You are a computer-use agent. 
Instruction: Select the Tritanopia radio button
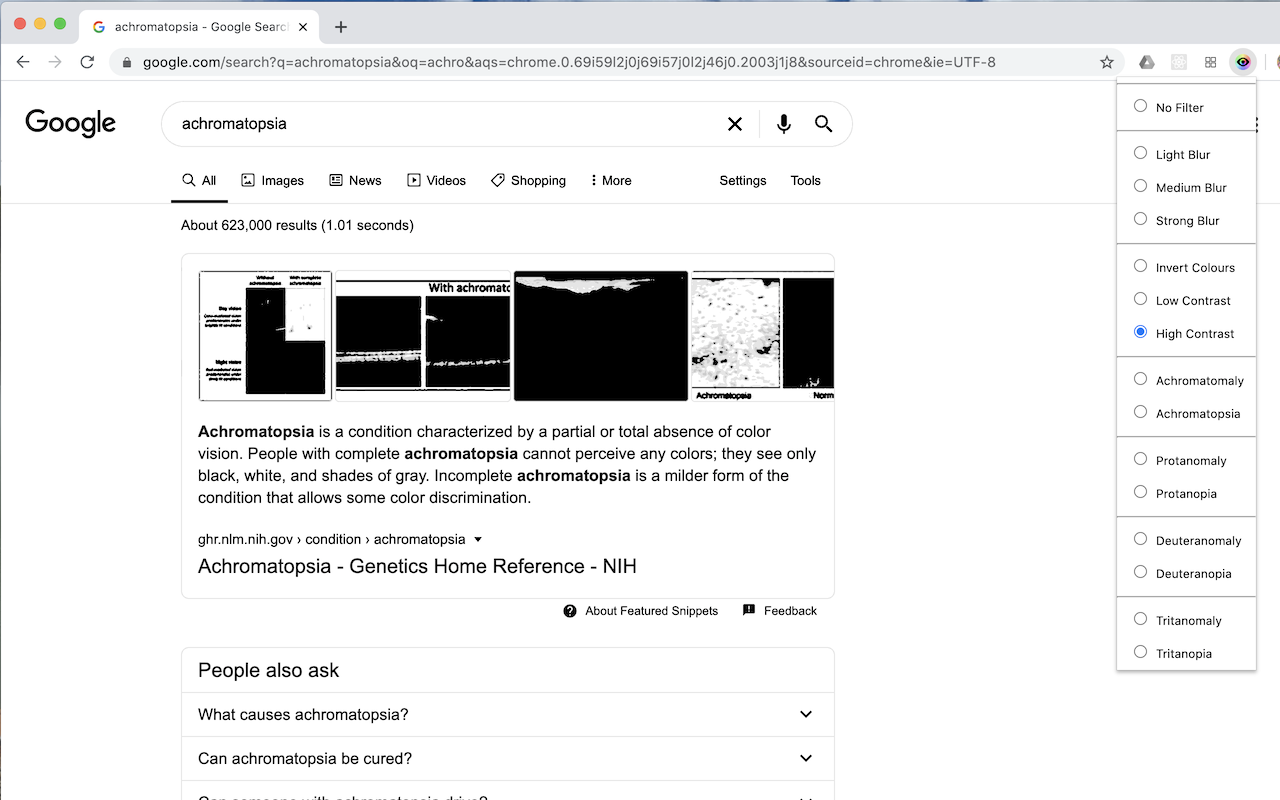point(1140,652)
